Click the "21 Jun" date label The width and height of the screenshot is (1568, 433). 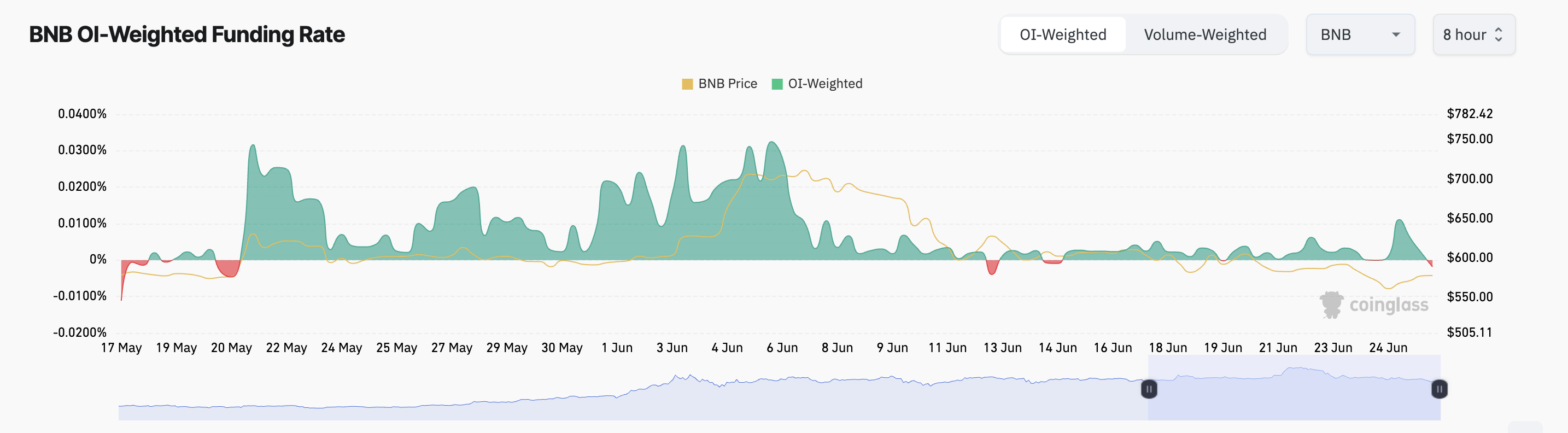pyautogui.click(x=1278, y=348)
